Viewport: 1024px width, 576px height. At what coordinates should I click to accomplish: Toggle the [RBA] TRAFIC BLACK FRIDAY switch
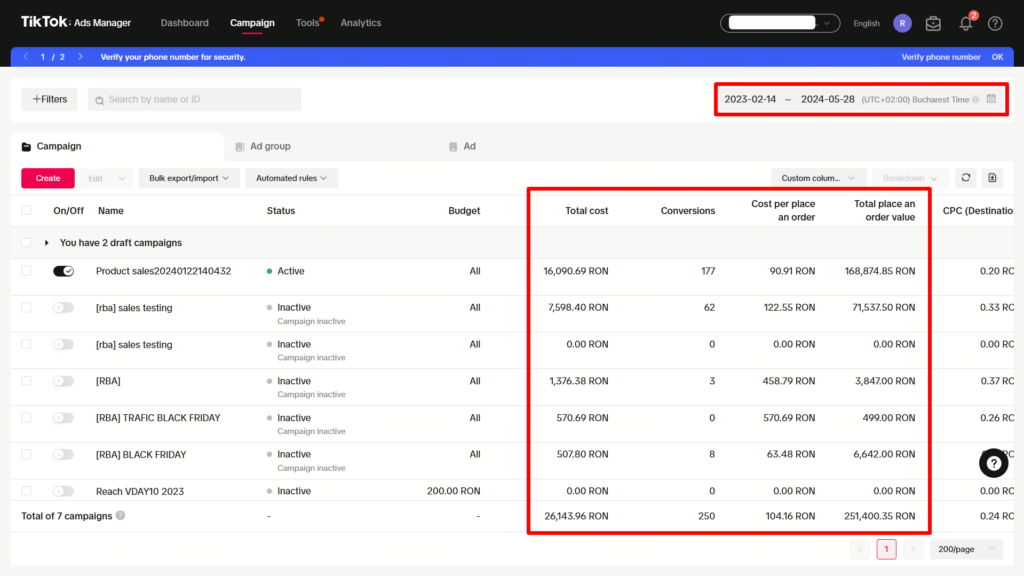63,417
